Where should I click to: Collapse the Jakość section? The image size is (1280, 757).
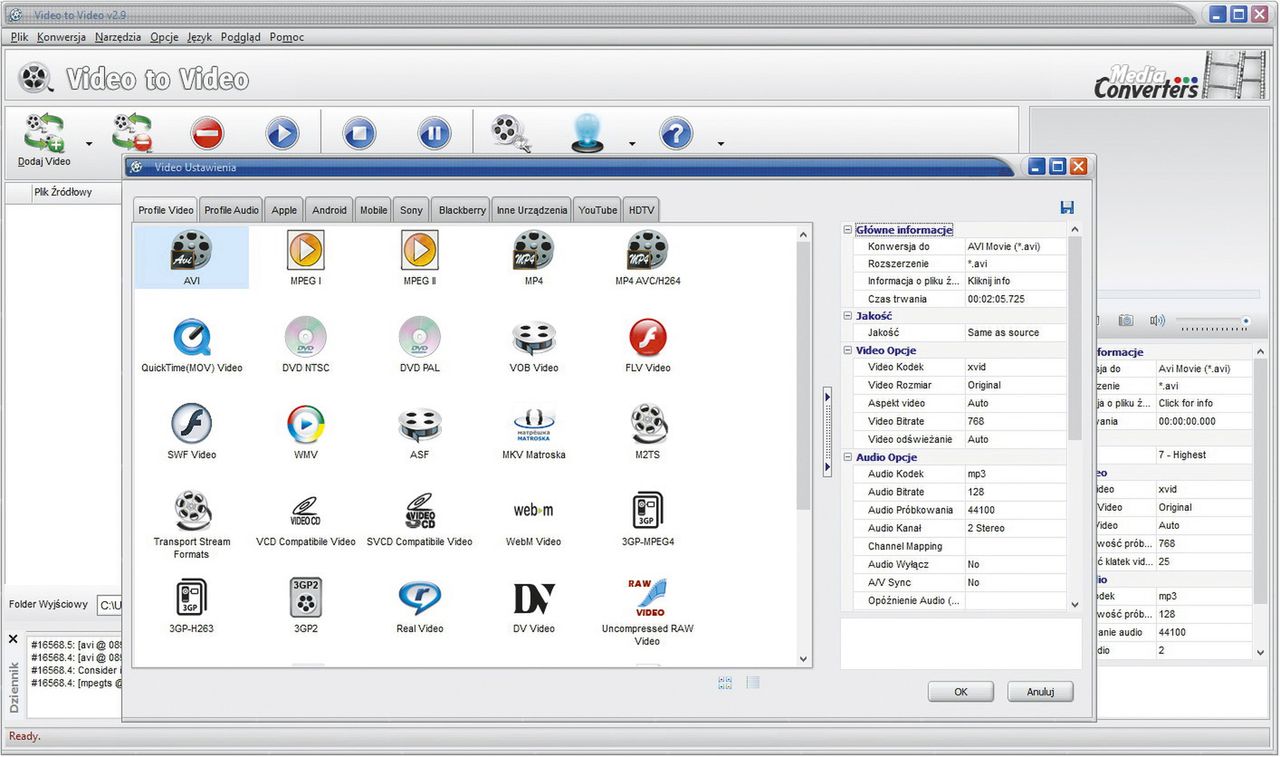pyautogui.click(x=848, y=316)
